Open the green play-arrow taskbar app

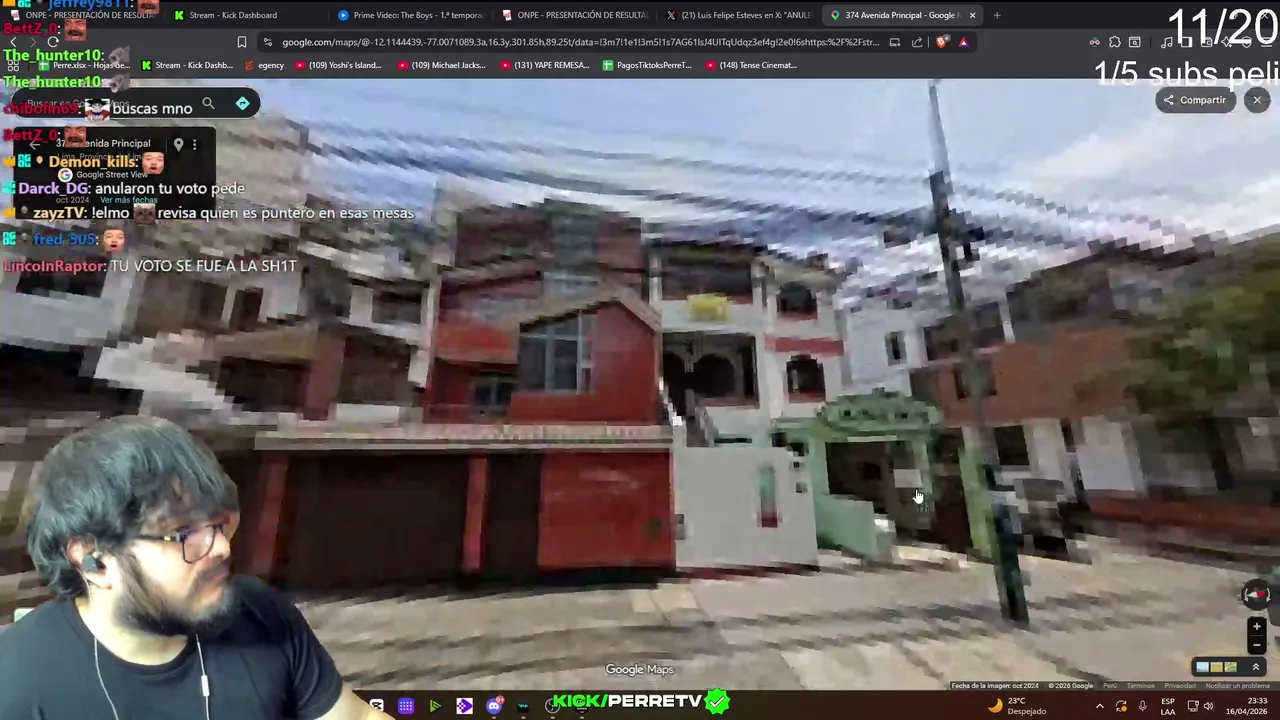(x=435, y=706)
